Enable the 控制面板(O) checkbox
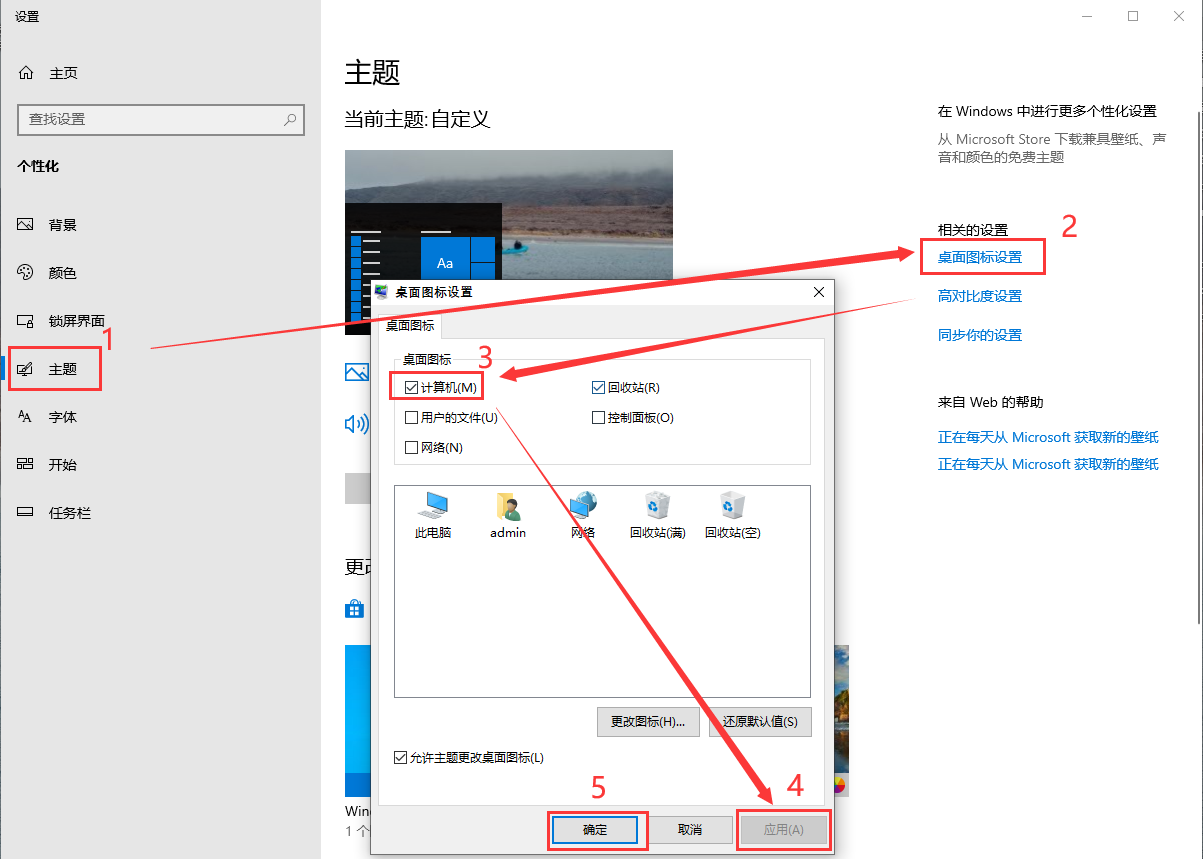 point(598,417)
